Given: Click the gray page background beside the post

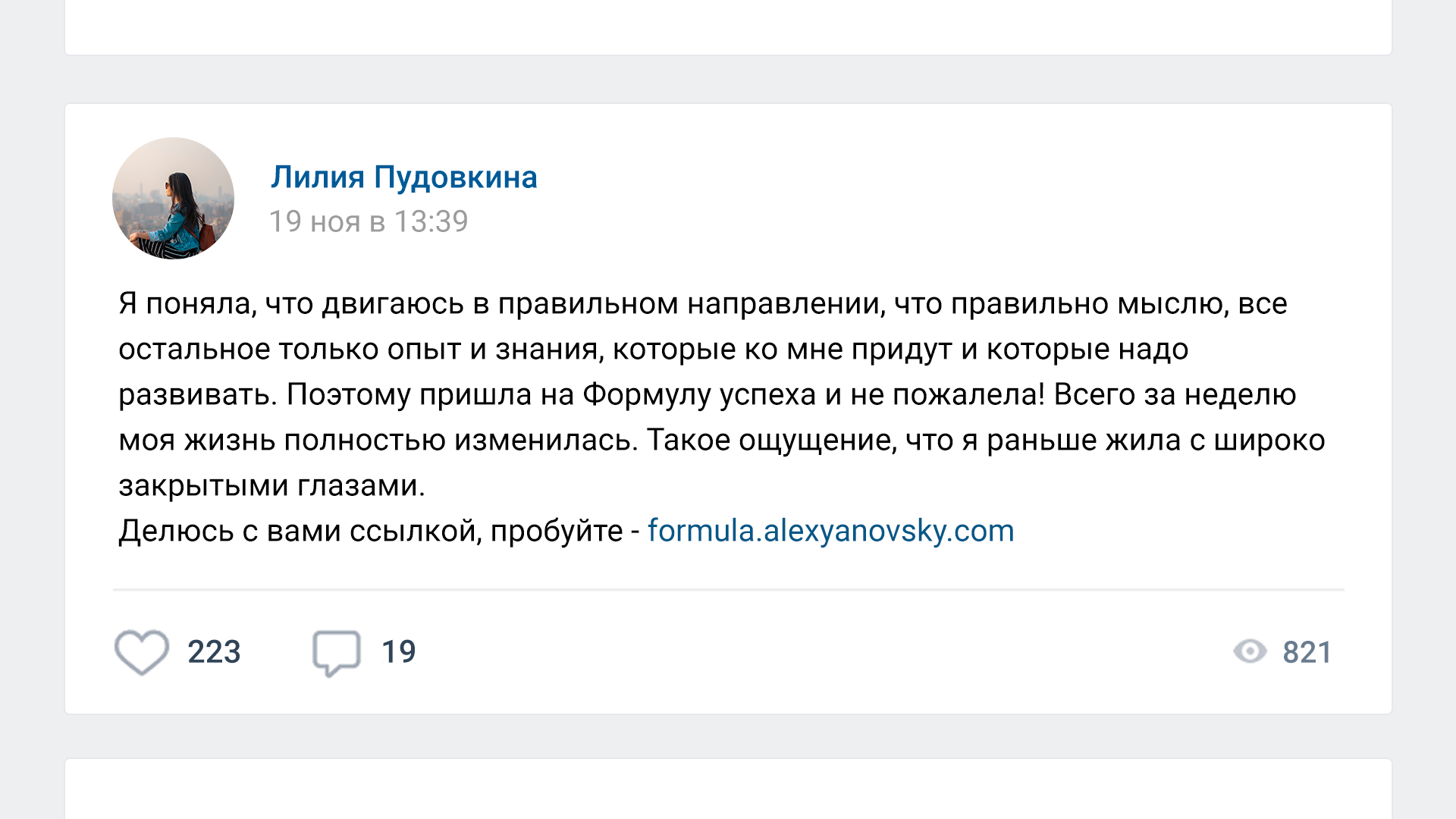Looking at the screenshot, I should pos(32,409).
